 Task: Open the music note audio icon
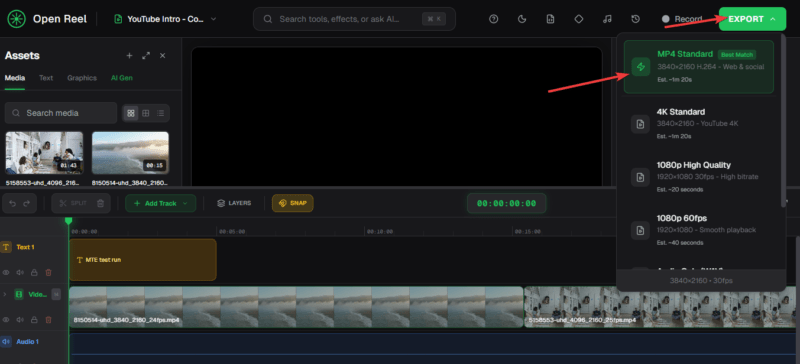607,19
